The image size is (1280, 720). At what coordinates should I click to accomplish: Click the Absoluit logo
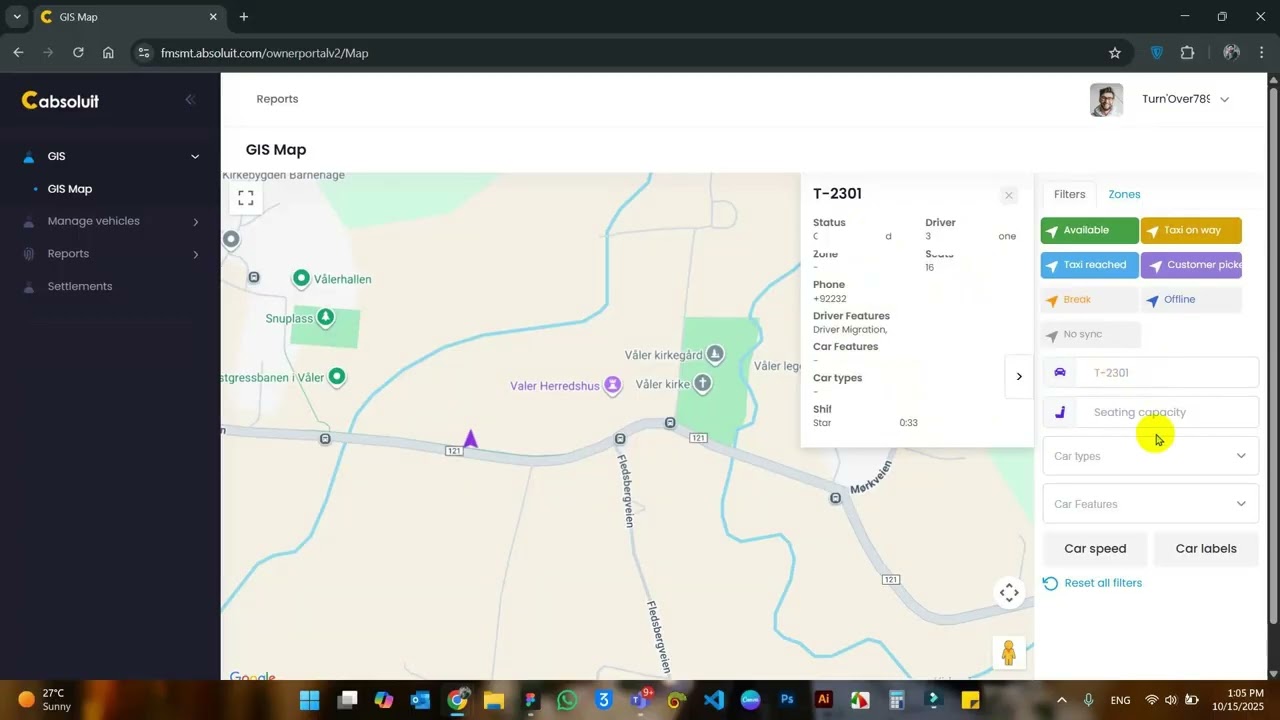(61, 100)
